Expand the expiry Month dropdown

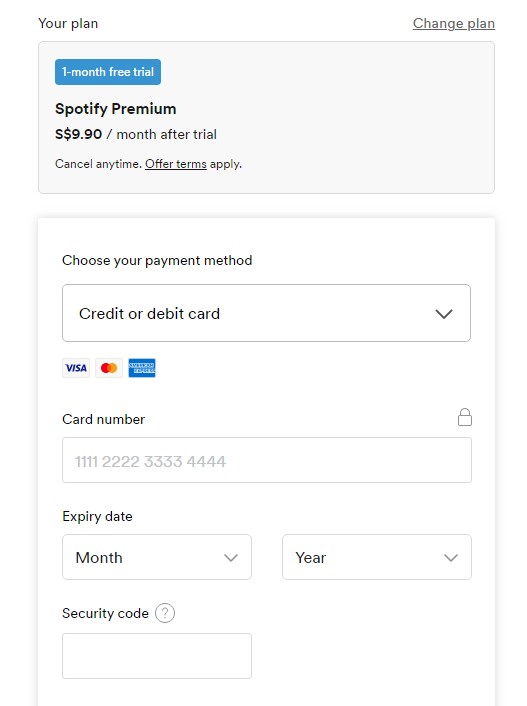tap(157, 557)
